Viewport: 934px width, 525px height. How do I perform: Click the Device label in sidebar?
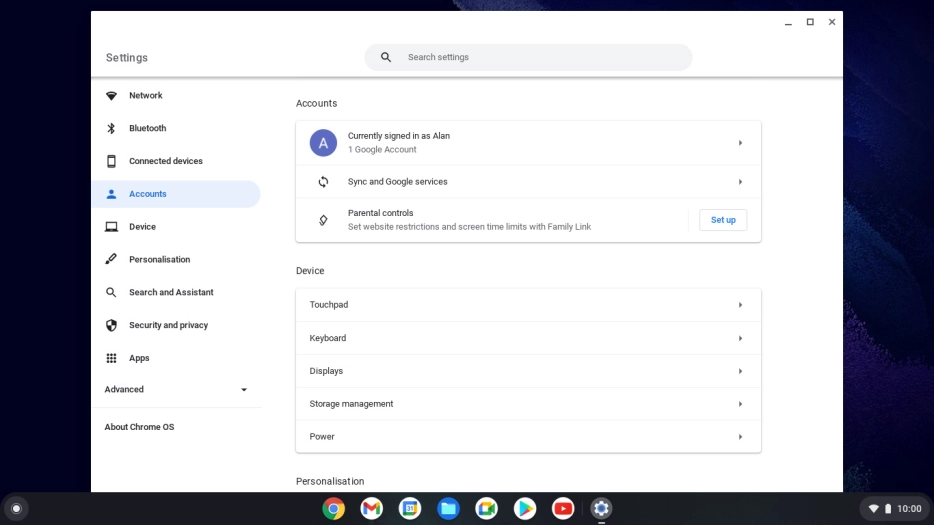pyautogui.click(x=142, y=226)
